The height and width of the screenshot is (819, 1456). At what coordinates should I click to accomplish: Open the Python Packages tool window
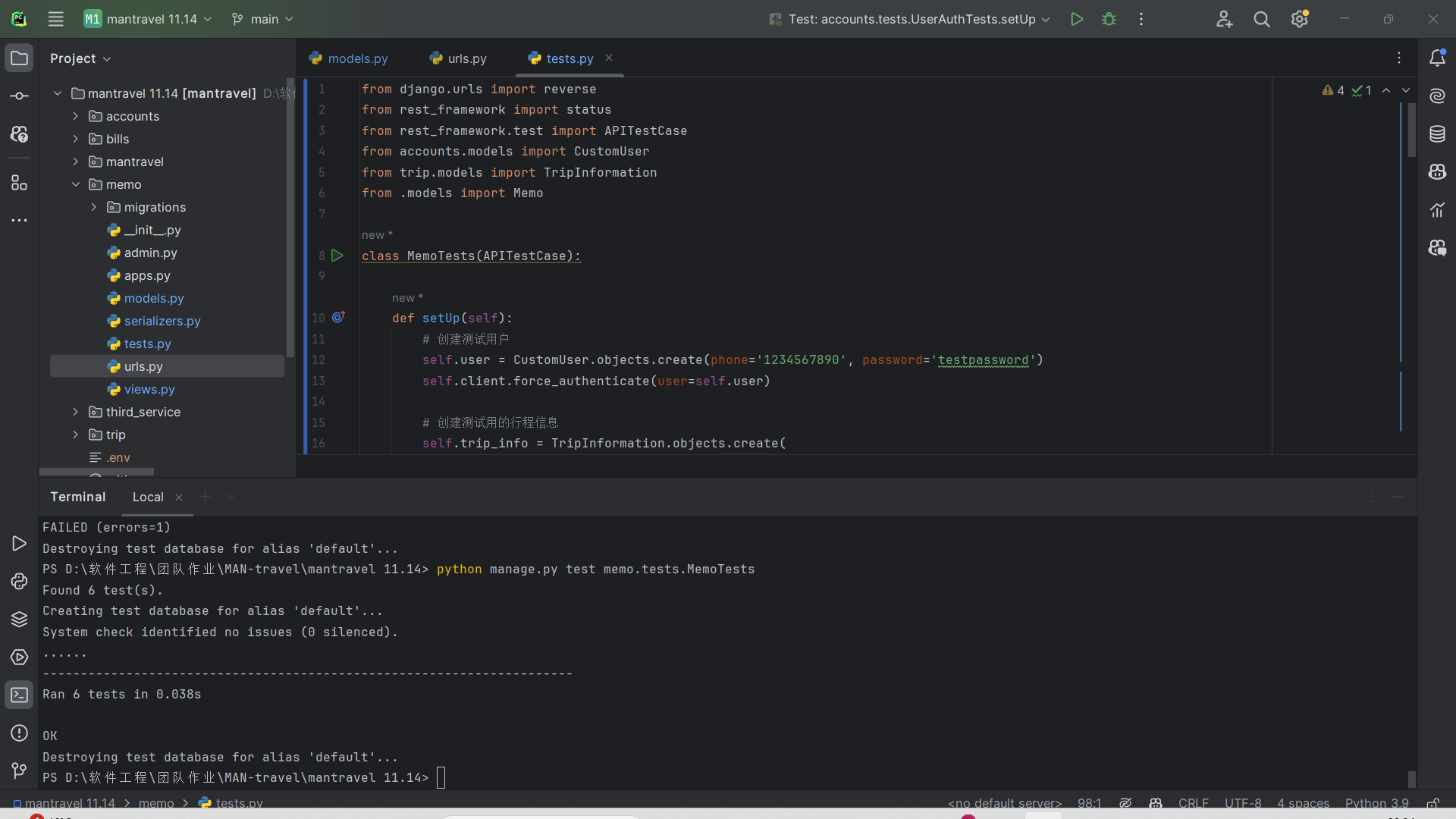pos(19,620)
